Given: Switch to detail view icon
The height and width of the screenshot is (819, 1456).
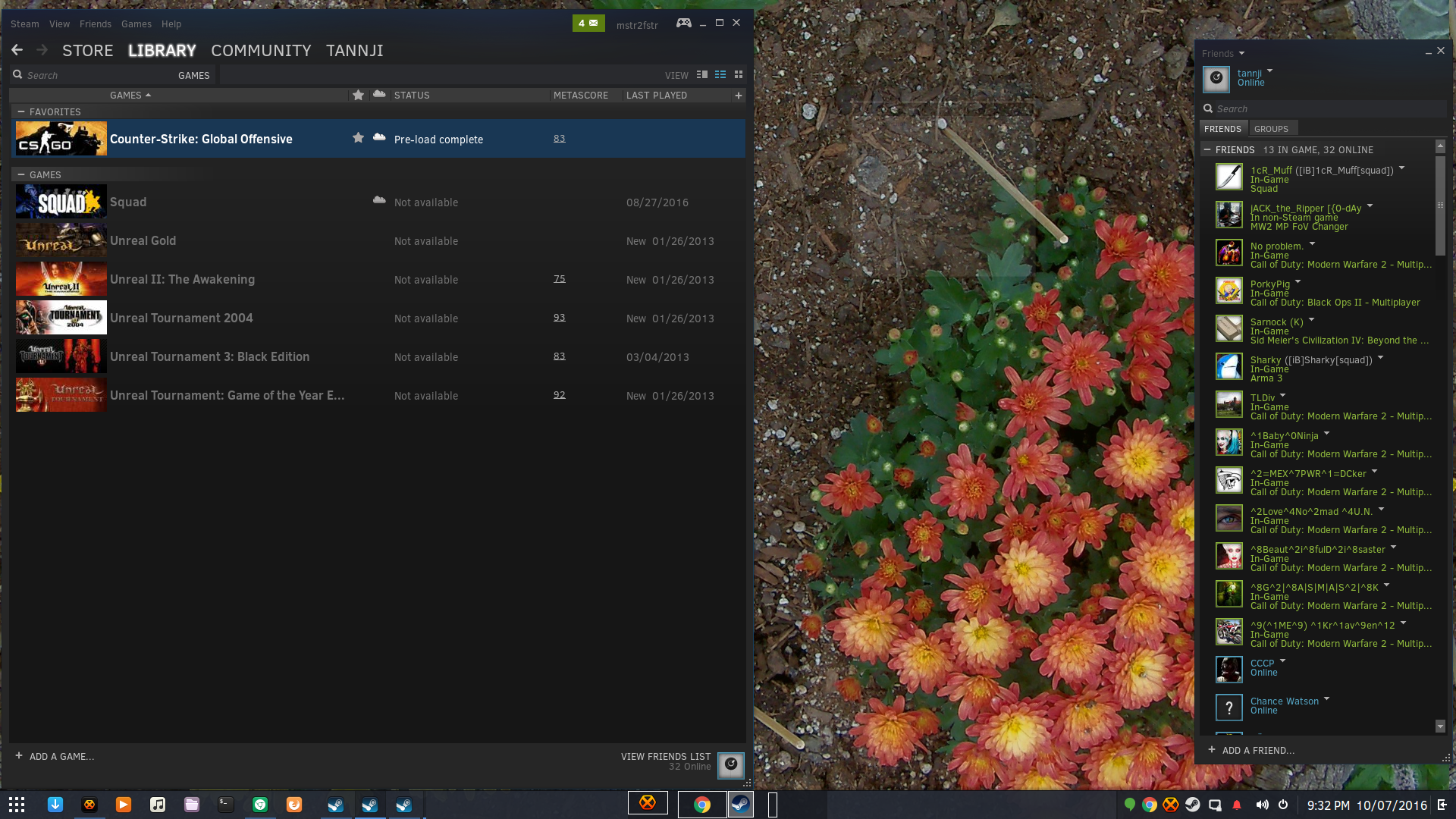Looking at the screenshot, I should [x=702, y=75].
